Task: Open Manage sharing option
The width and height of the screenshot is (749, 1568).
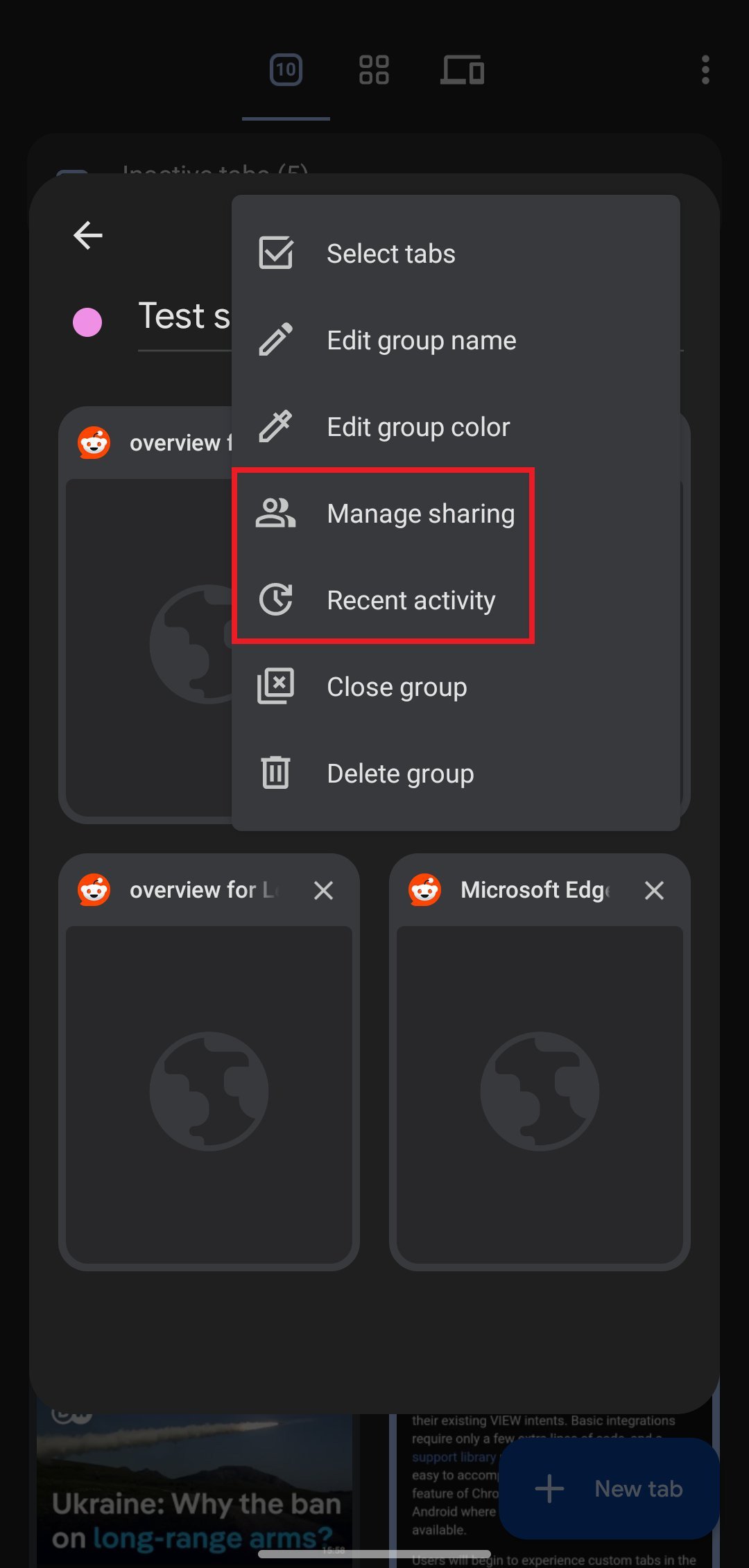Action: 420,514
